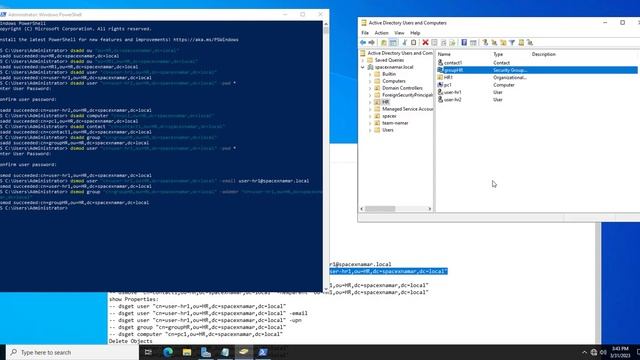Click the network icon in the system tray
This screenshot has height=360, width=640.
pos(594,352)
